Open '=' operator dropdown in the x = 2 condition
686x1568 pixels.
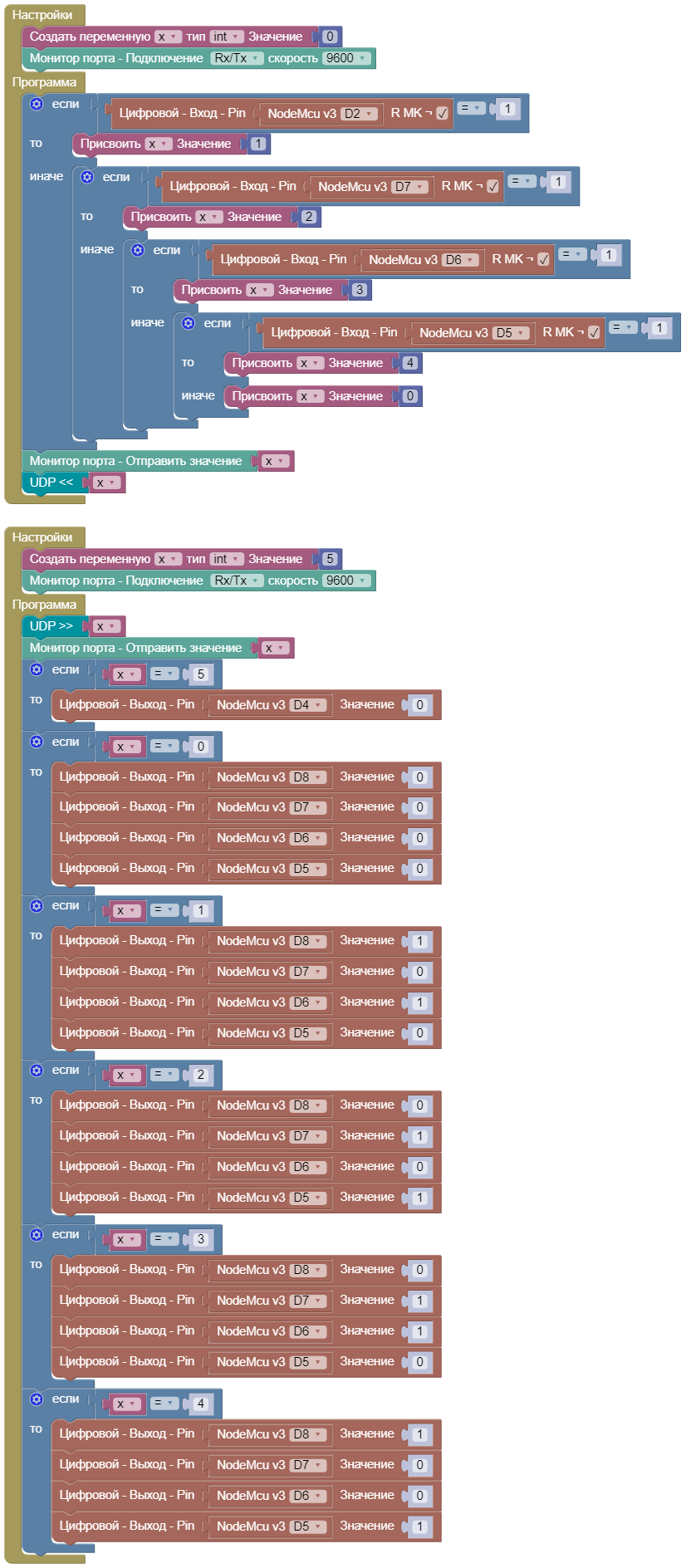(164, 1074)
